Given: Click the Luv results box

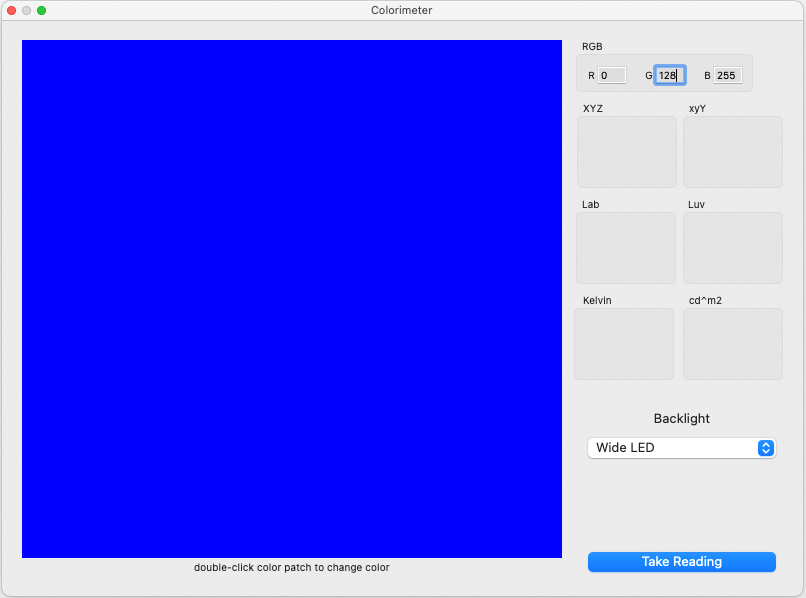Looking at the screenshot, I should pyautogui.click(x=732, y=248).
